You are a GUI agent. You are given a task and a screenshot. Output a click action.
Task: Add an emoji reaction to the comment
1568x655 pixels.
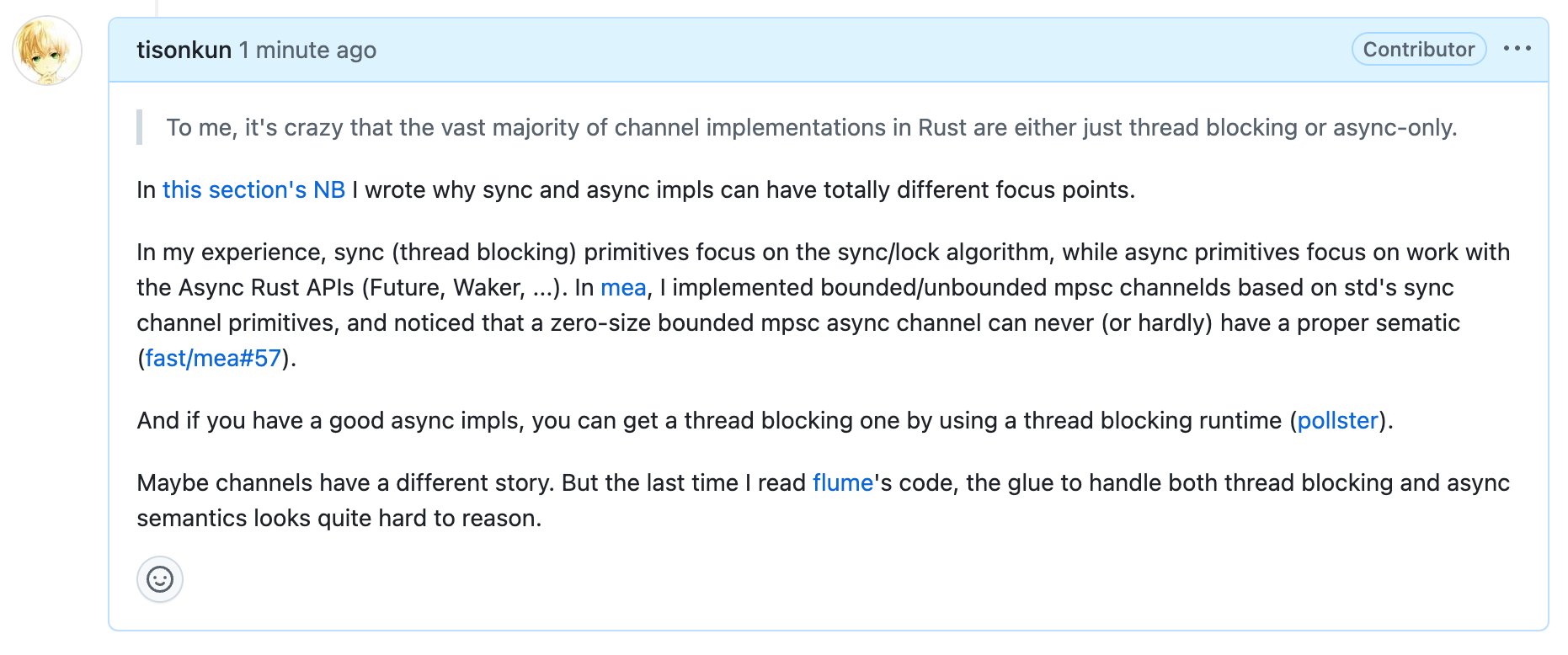tap(159, 579)
